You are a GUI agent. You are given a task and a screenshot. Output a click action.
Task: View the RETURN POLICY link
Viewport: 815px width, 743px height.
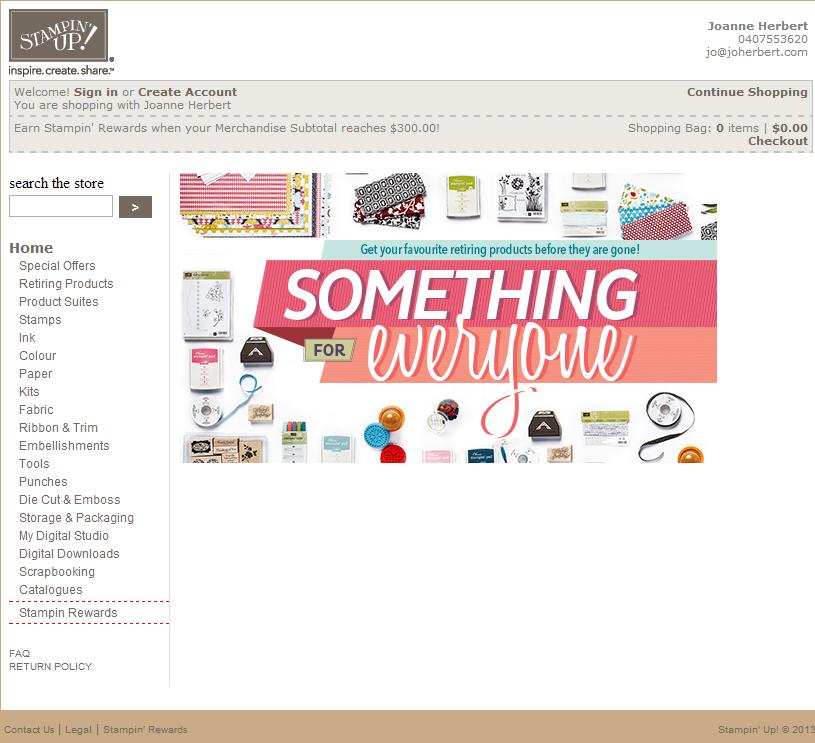[50, 667]
